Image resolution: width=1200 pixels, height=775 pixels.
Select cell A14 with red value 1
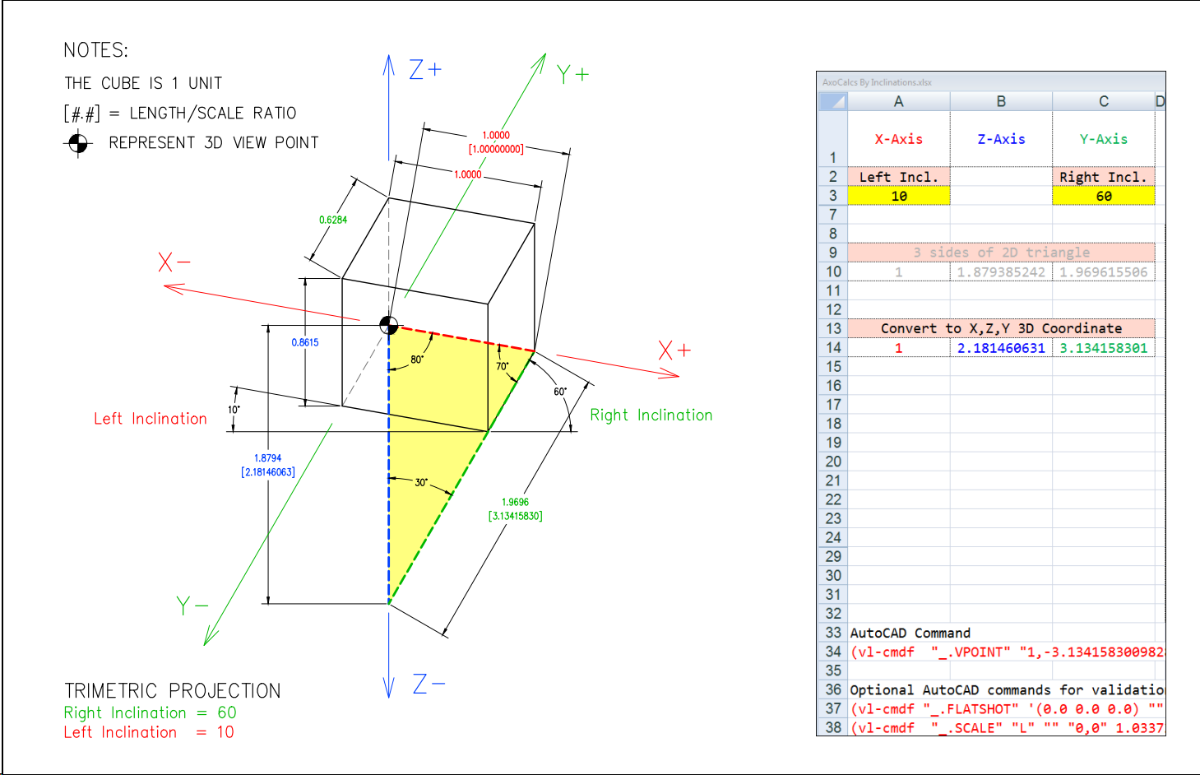pyautogui.click(x=898, y=348)
